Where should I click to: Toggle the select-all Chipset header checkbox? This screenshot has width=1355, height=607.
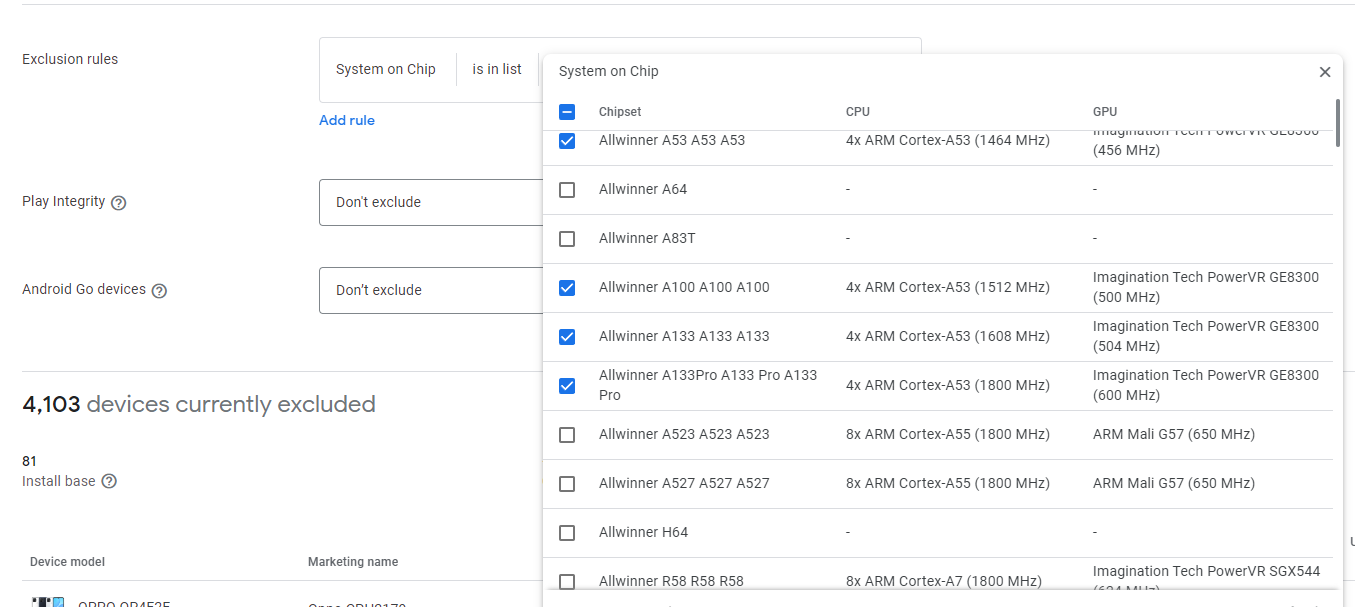pos(567,112)
